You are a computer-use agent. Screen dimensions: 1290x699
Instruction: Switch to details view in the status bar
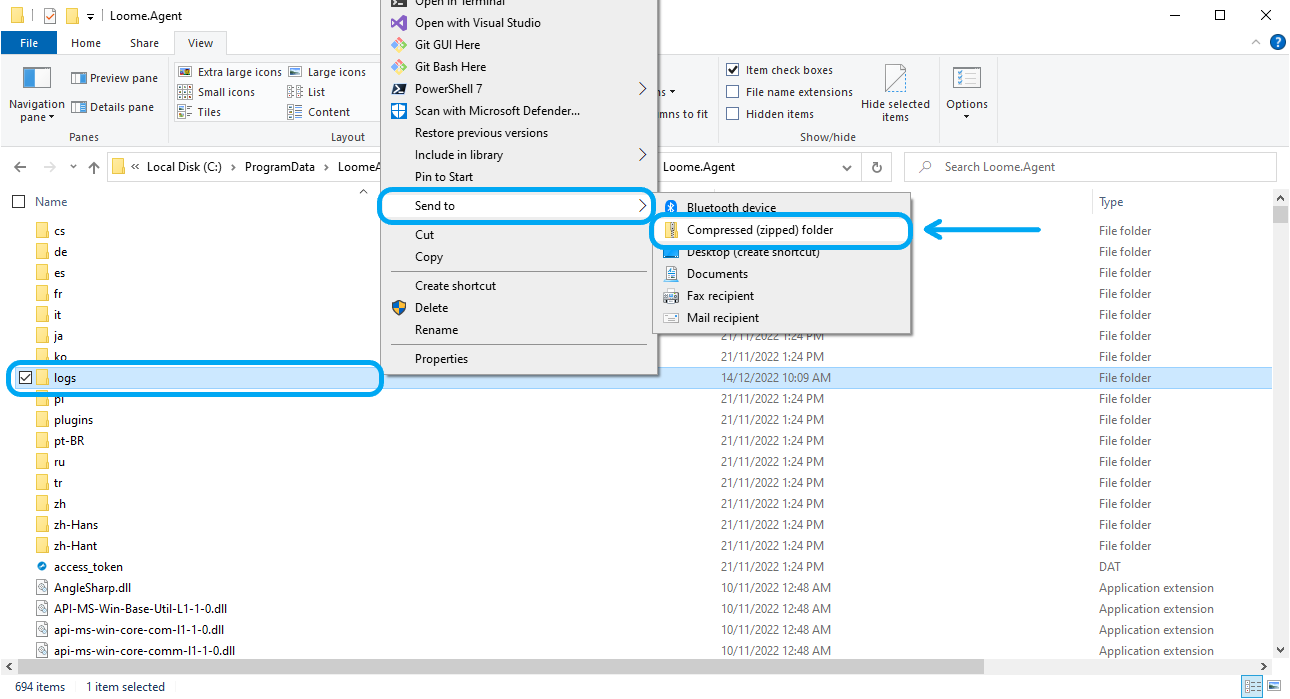point(1252,686)
